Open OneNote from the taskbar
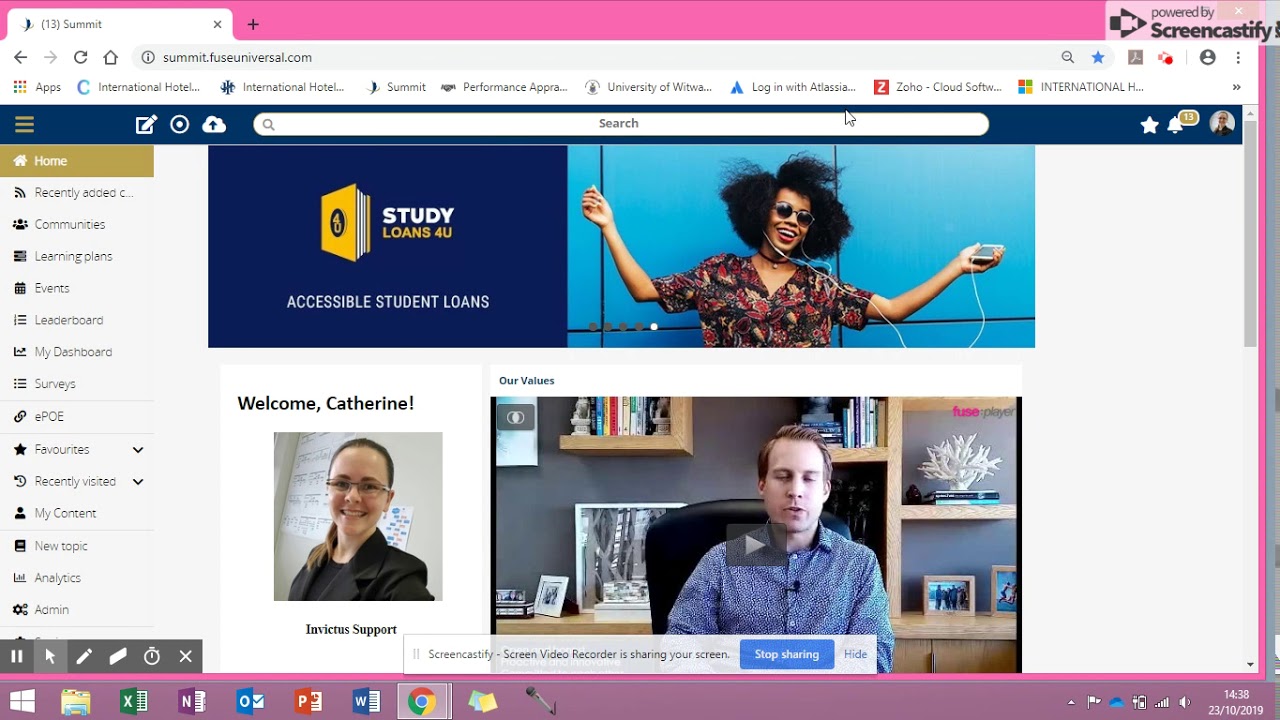The height and width of the screenshot is (720, 1280). click(x=192, y=701)
